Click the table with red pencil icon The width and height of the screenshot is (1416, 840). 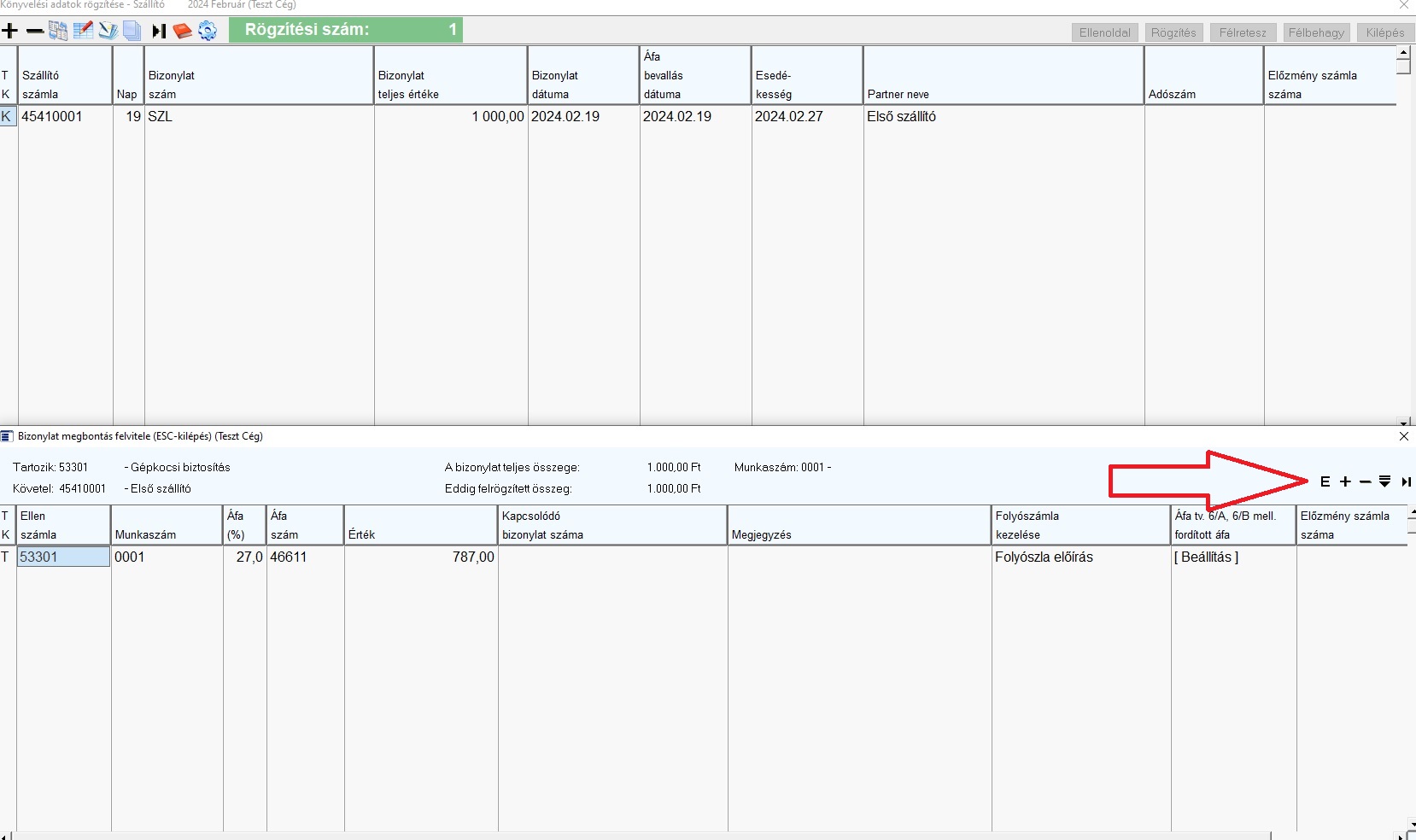tap(83, 32)
